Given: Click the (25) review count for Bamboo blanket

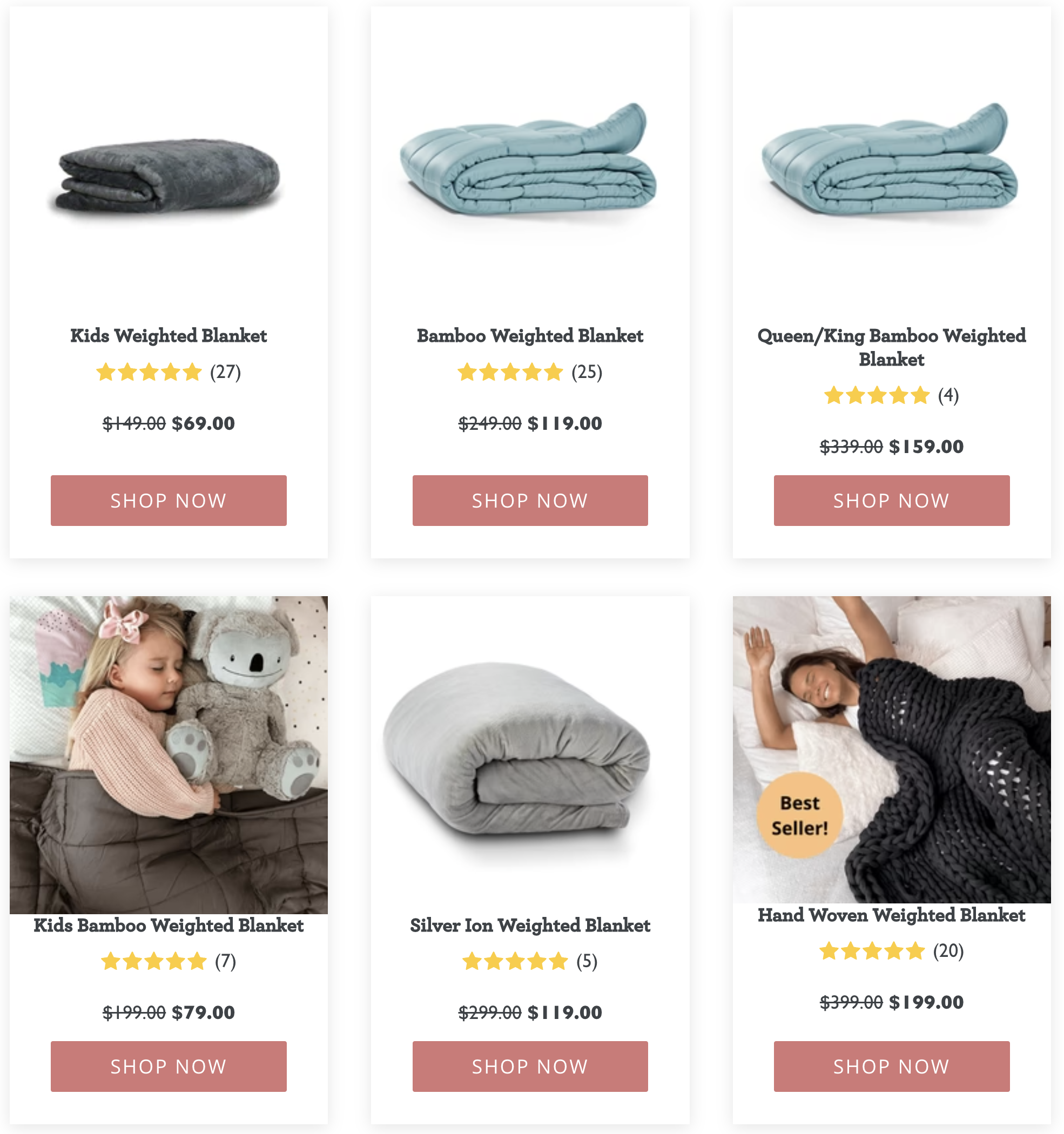Looking at the screenshot, I should pyautogui.click(x=587, y=372).
